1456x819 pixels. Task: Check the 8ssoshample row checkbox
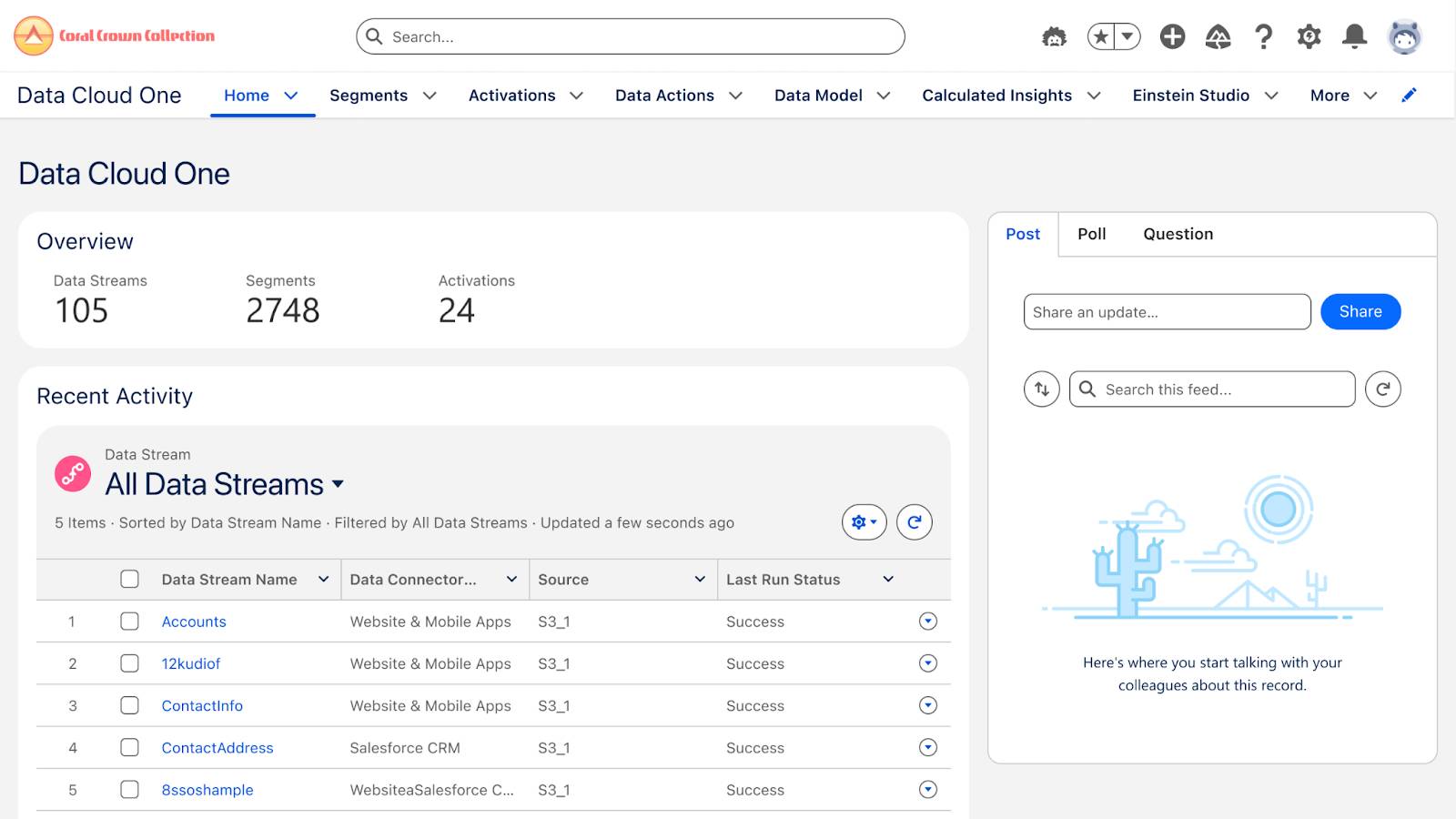pyautogui.click(x=130, y=790)
